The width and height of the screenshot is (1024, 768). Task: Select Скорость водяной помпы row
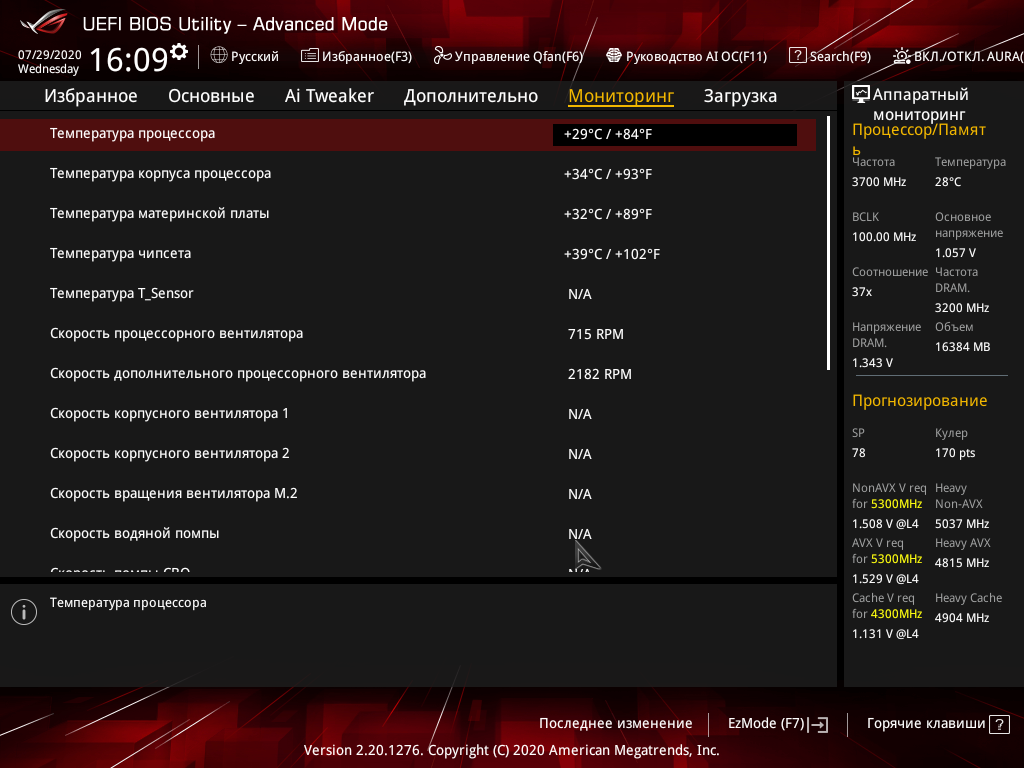click(x=408, y=534)
